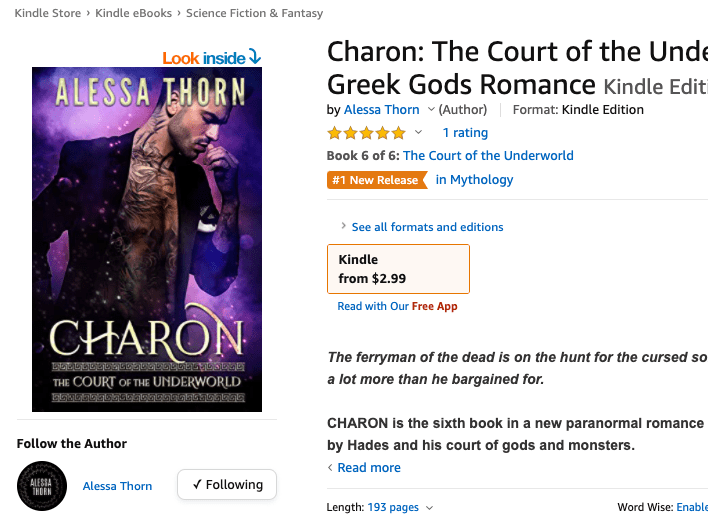
Task: Click Alessa Thorn author avatar logo
Action: pyautogui.click(x=42, y=486)
